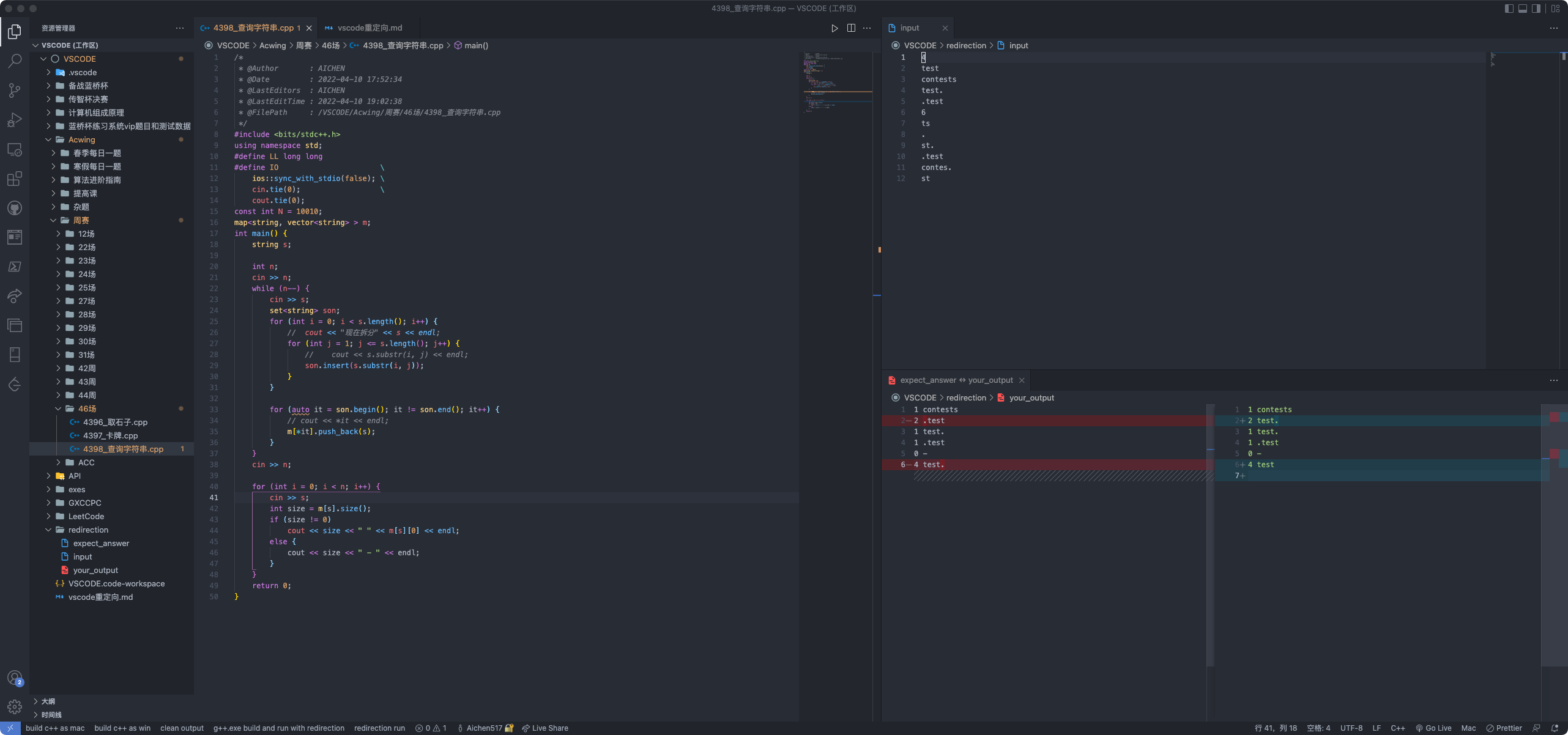Change language mode C++ in status bar
The width and height of the screenshot is (1568, 735).
[1398, 728]
